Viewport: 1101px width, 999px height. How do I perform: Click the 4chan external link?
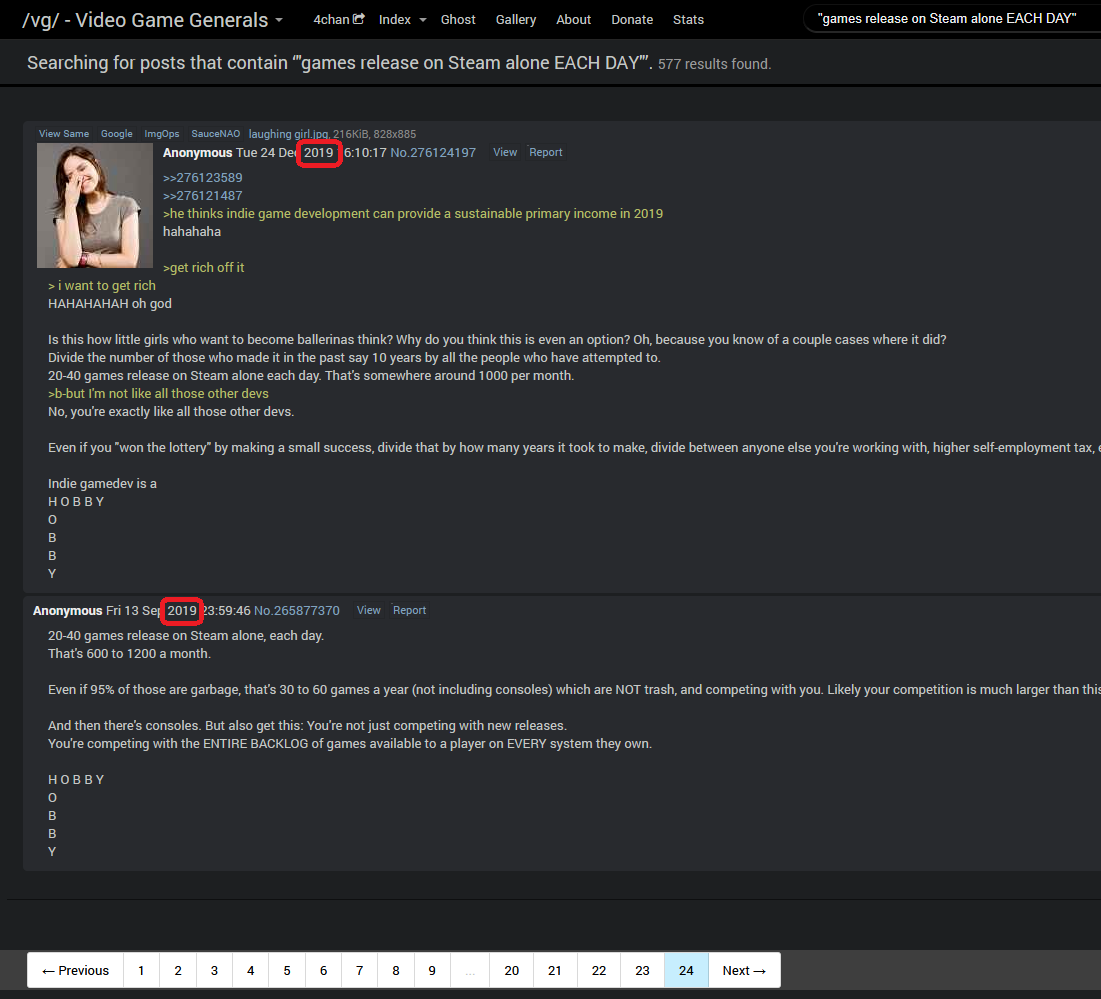[338, 20]
